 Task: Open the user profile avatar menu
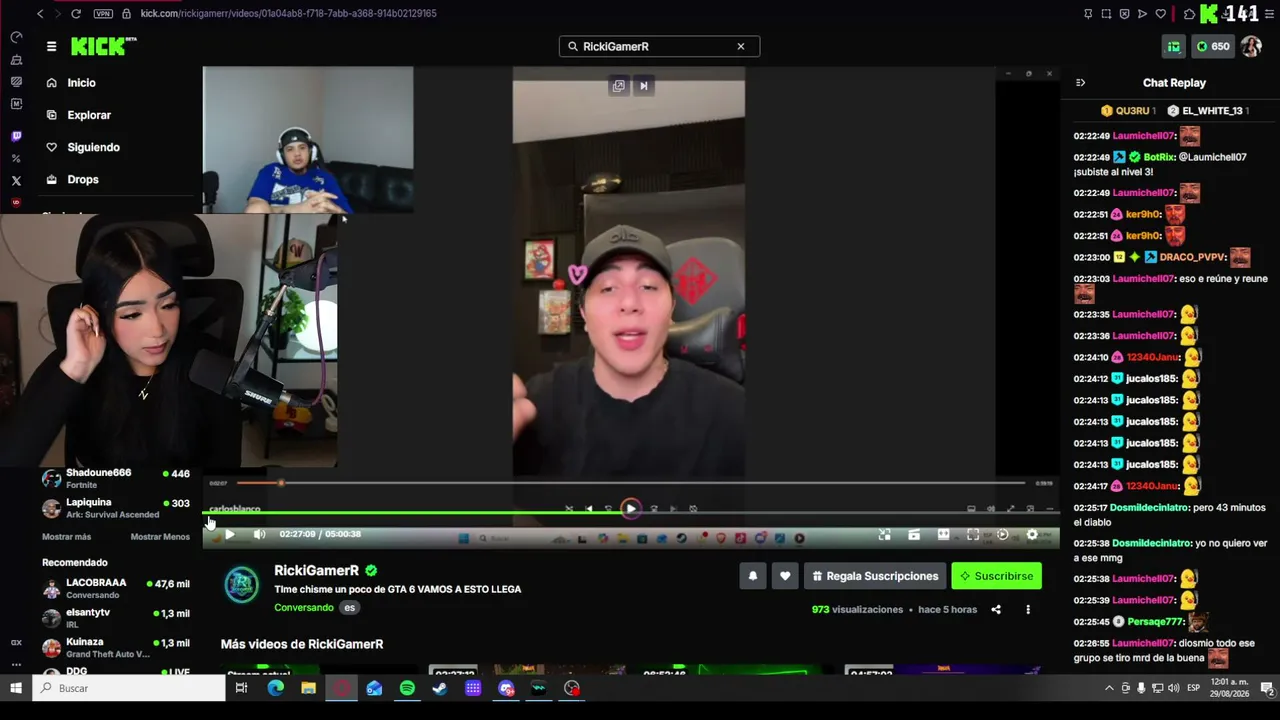(1251, 46)
